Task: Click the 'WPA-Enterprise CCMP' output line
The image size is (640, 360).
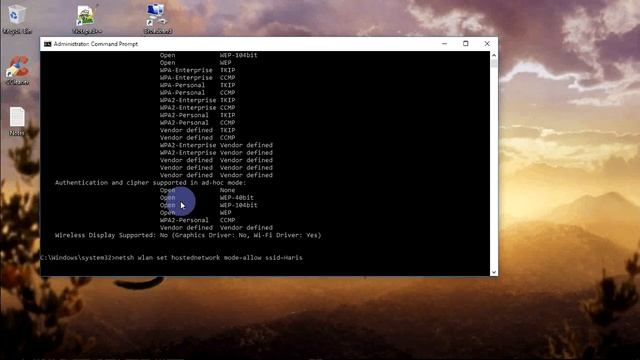Action: click(198, 78)
